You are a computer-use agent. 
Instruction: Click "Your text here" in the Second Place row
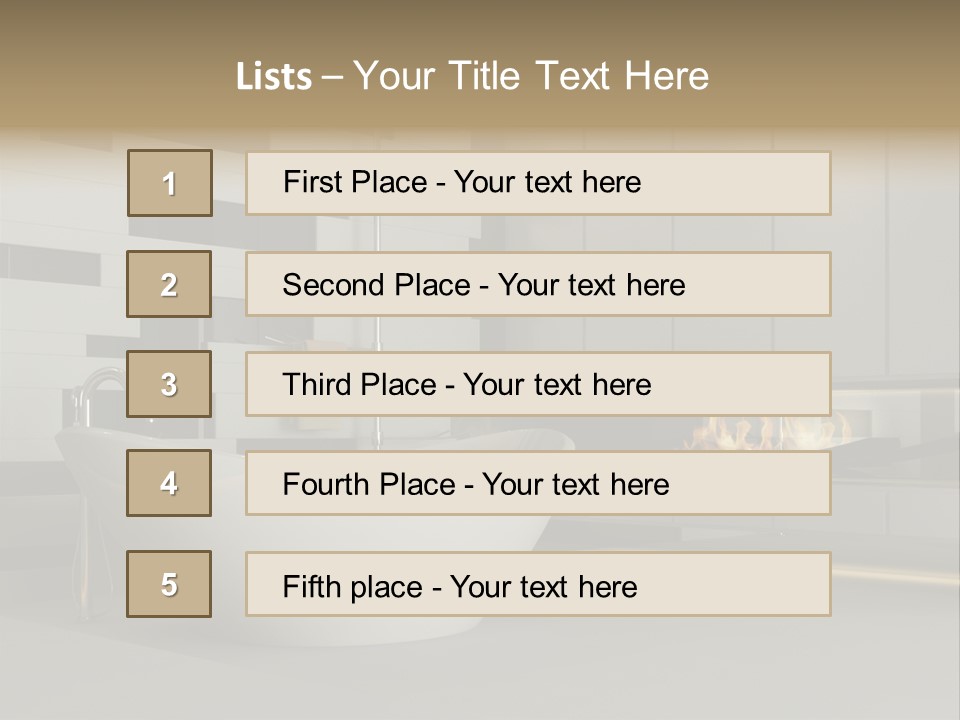[x=591, y=285]
